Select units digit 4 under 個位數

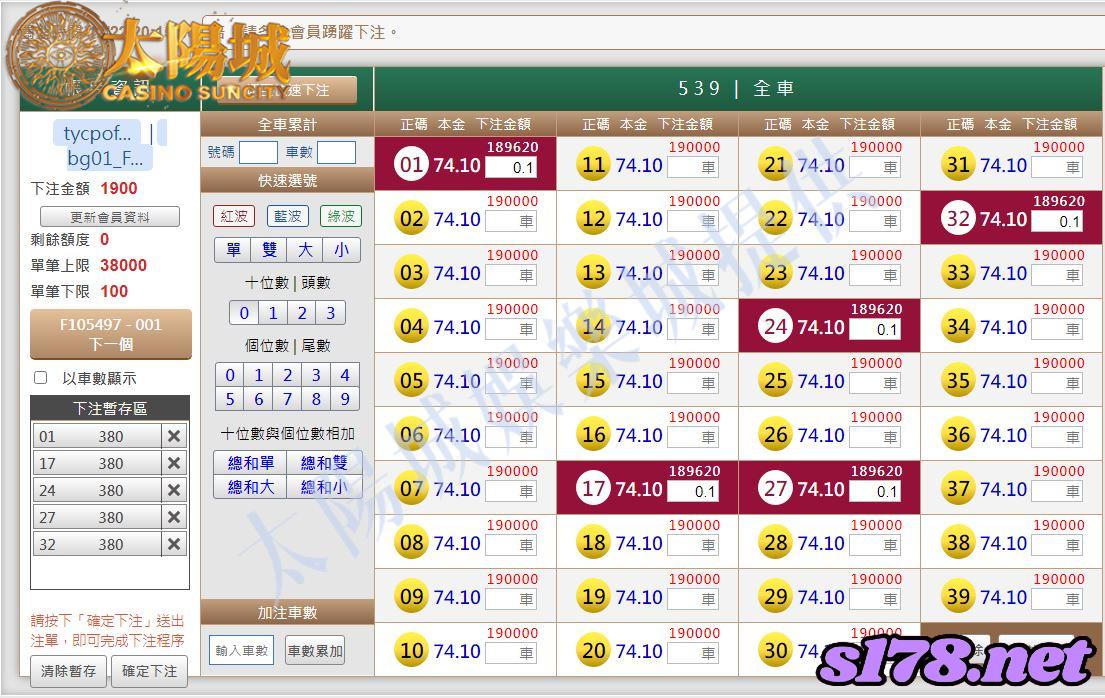tap(345, 375)
